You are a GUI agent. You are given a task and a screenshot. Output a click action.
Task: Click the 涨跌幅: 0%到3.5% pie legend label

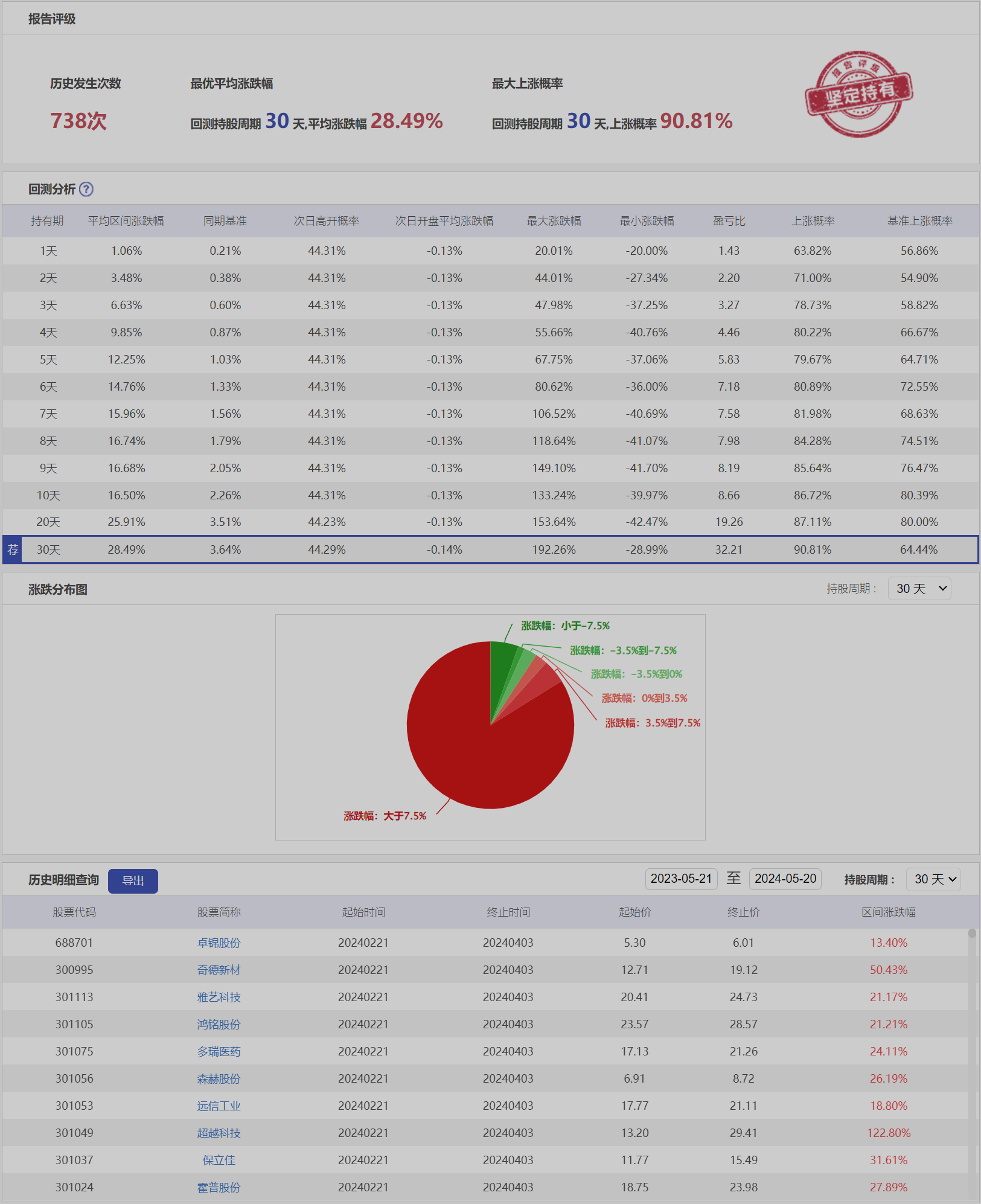tap(644, 698)
